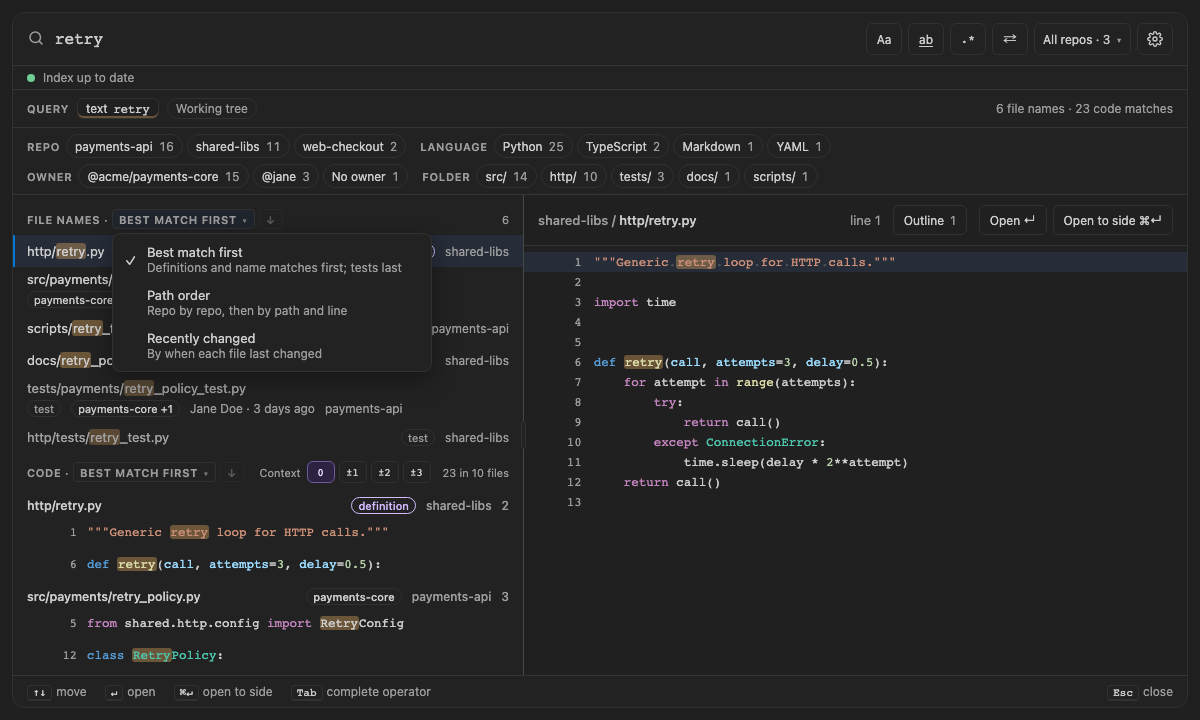Toggle whole word matching ab button
The width and height of the screenshot is (1200, 720).
coord(926,39)
